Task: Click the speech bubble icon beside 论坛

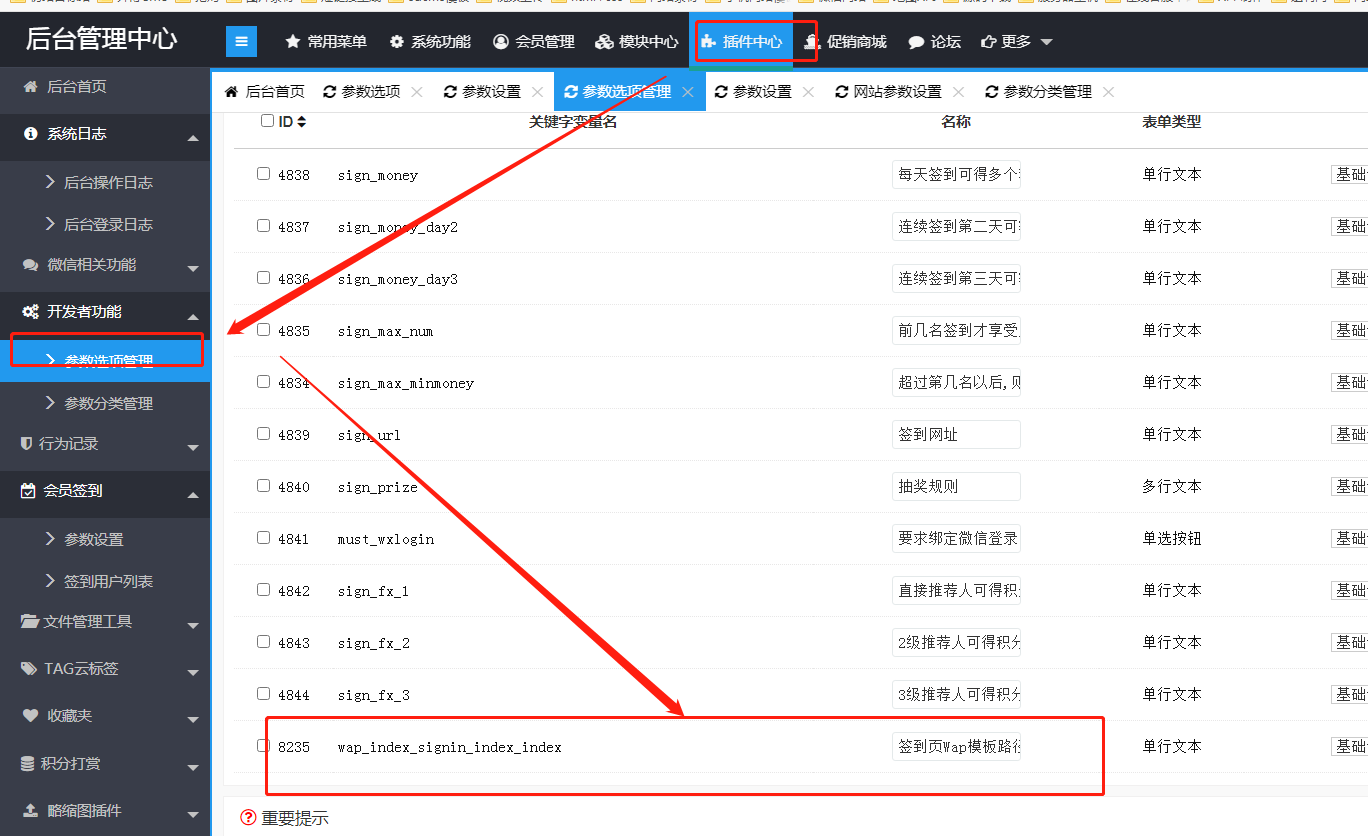Action: 916,42
